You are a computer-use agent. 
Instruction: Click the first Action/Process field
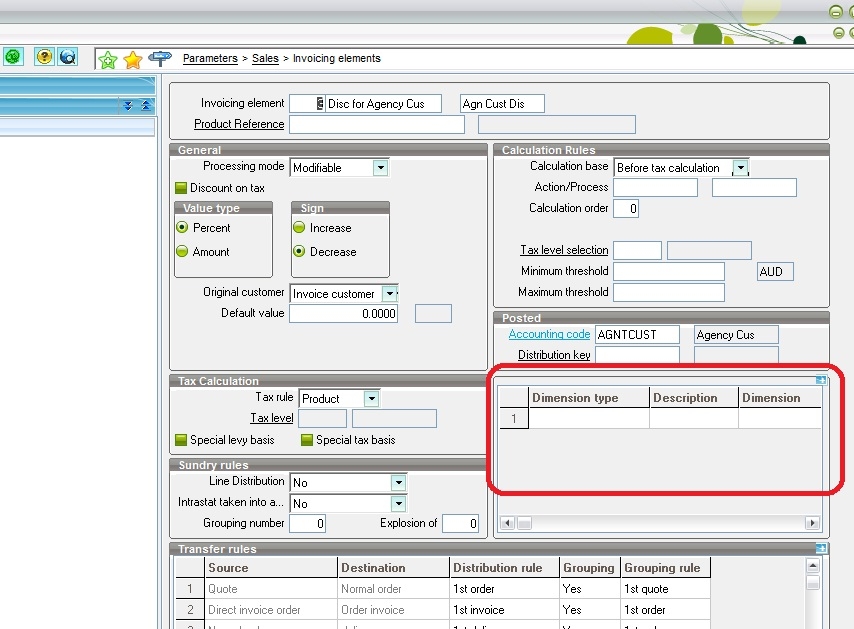click(x=655, y=187)
